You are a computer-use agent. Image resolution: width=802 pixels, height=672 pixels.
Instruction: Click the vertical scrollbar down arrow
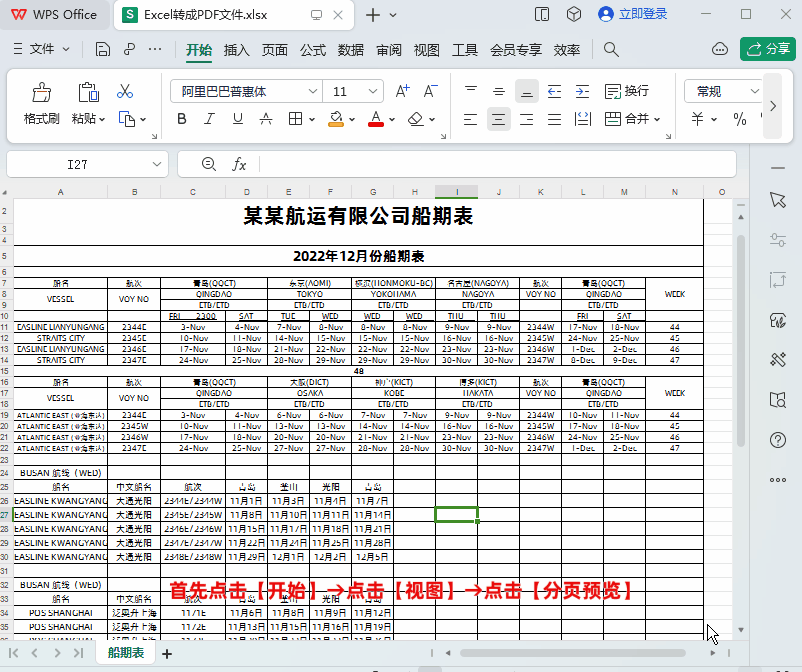(741, 630)
